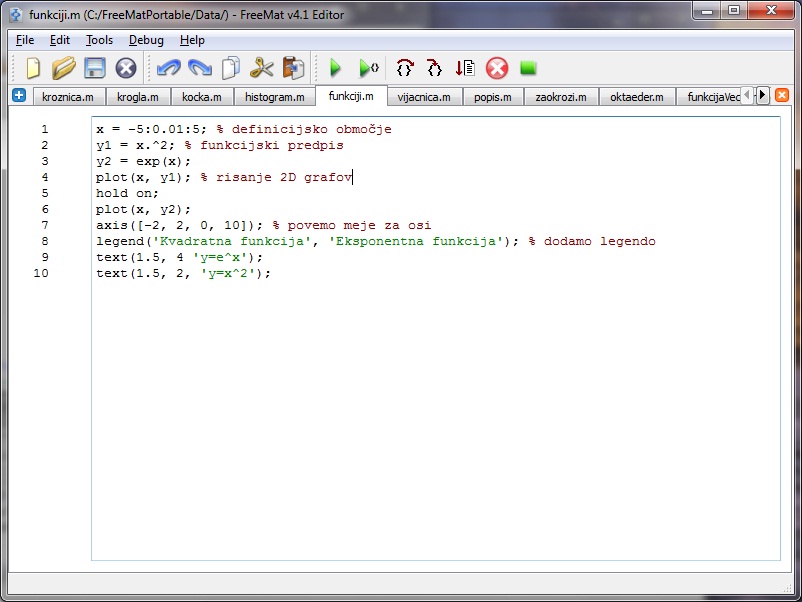Add a new tab with the plus button
The width and height of the screenshot is (802, 602).
(19, 95)
